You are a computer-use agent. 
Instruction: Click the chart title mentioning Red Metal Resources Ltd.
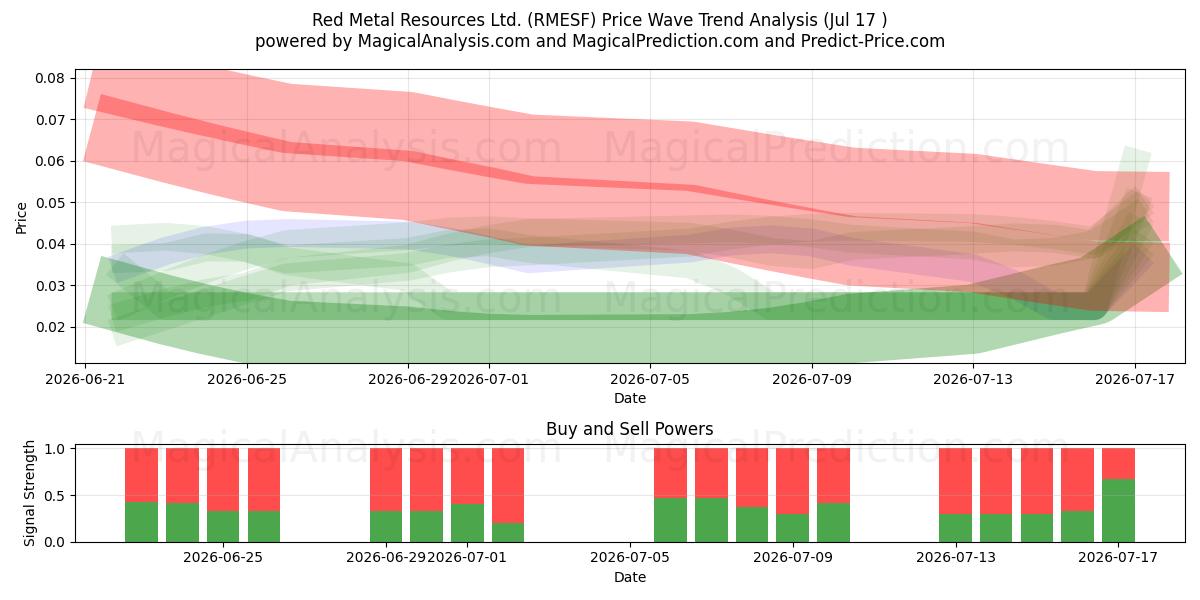point(600,19)
